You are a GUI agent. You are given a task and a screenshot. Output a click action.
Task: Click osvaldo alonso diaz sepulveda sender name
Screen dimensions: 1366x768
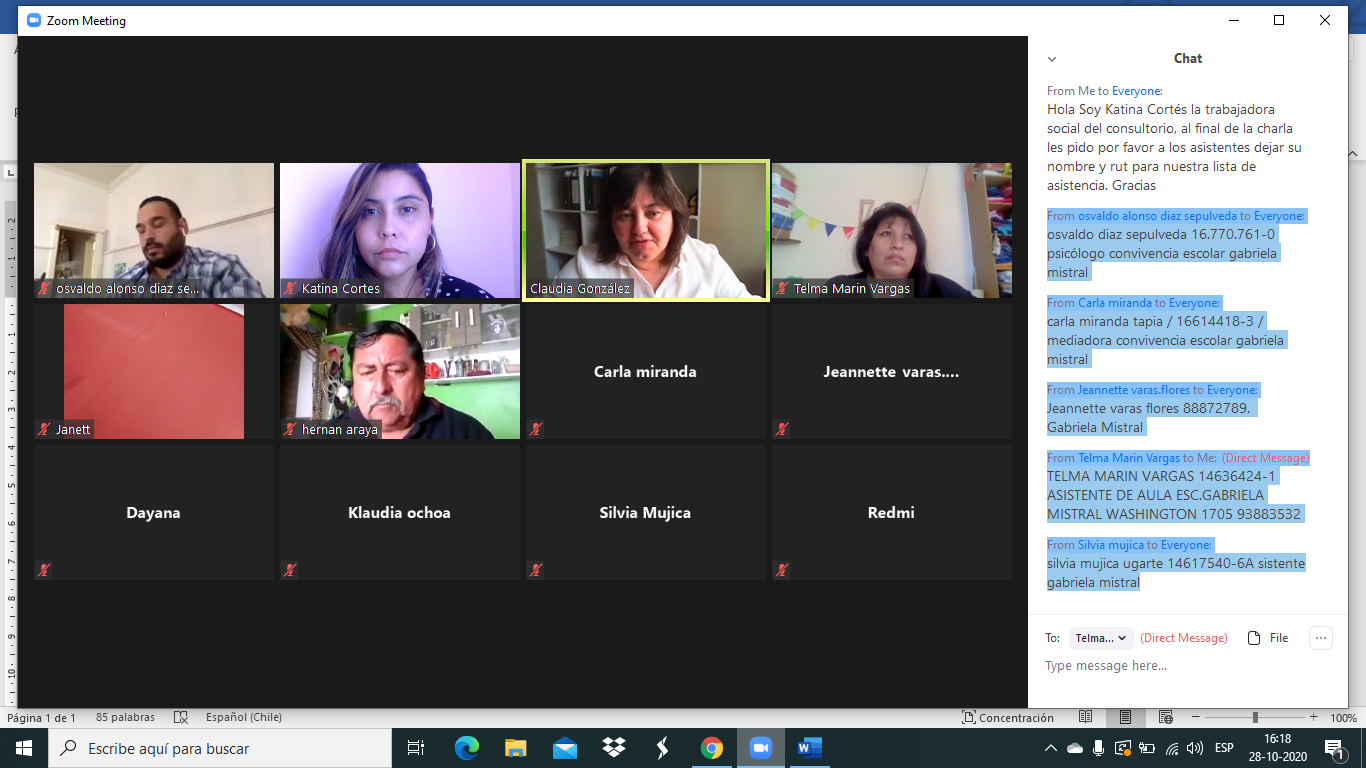1157,216
